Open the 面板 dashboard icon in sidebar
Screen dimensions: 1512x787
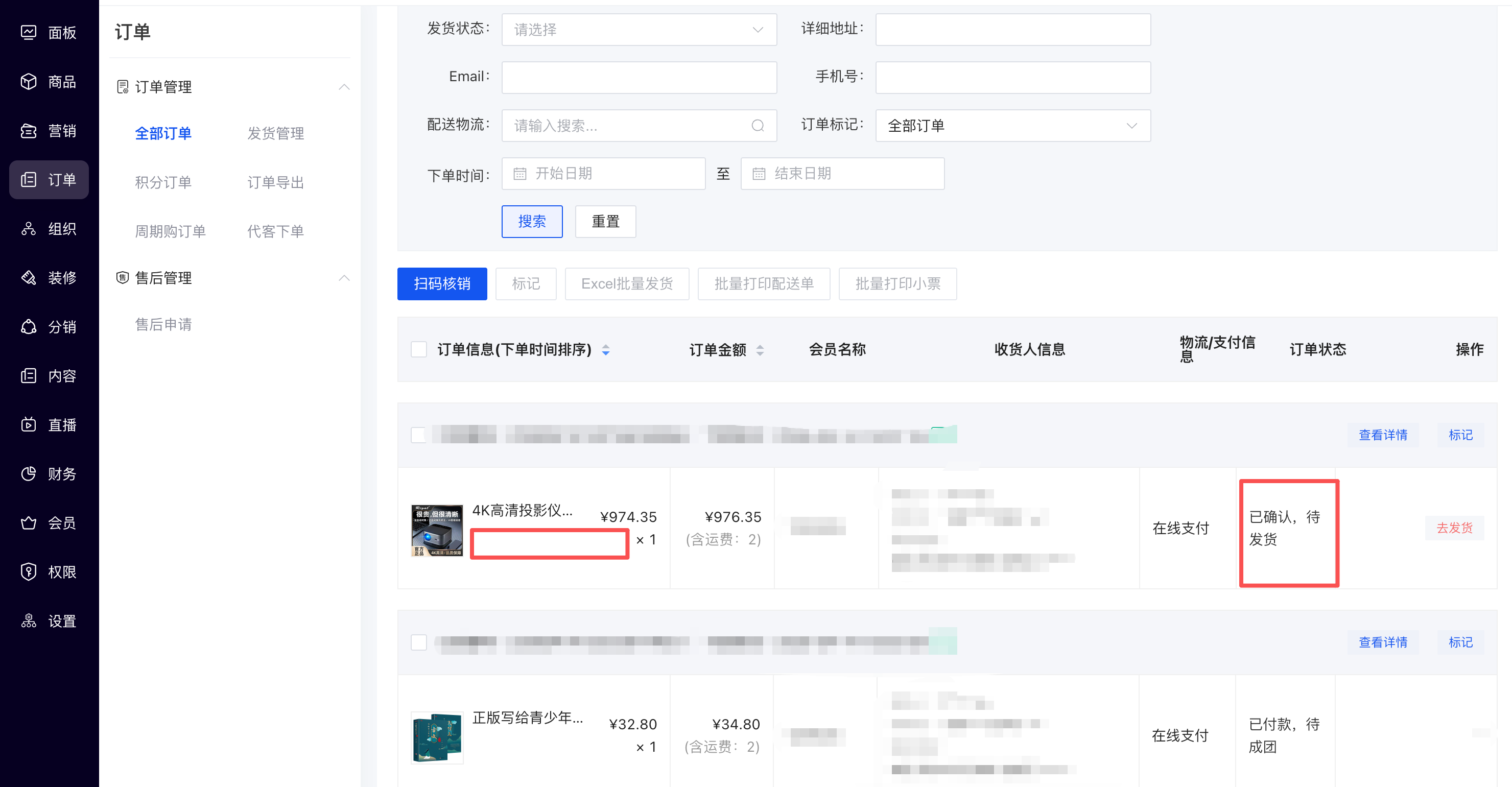coord(28,32)
